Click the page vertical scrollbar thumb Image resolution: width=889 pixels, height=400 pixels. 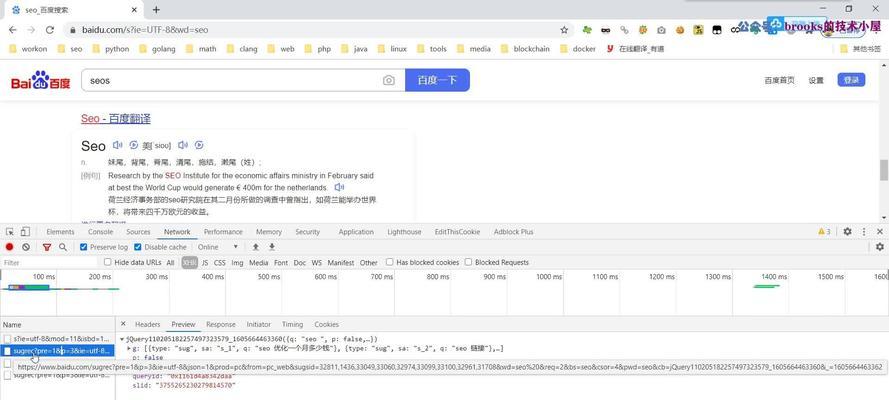click(x=883, y=171)
